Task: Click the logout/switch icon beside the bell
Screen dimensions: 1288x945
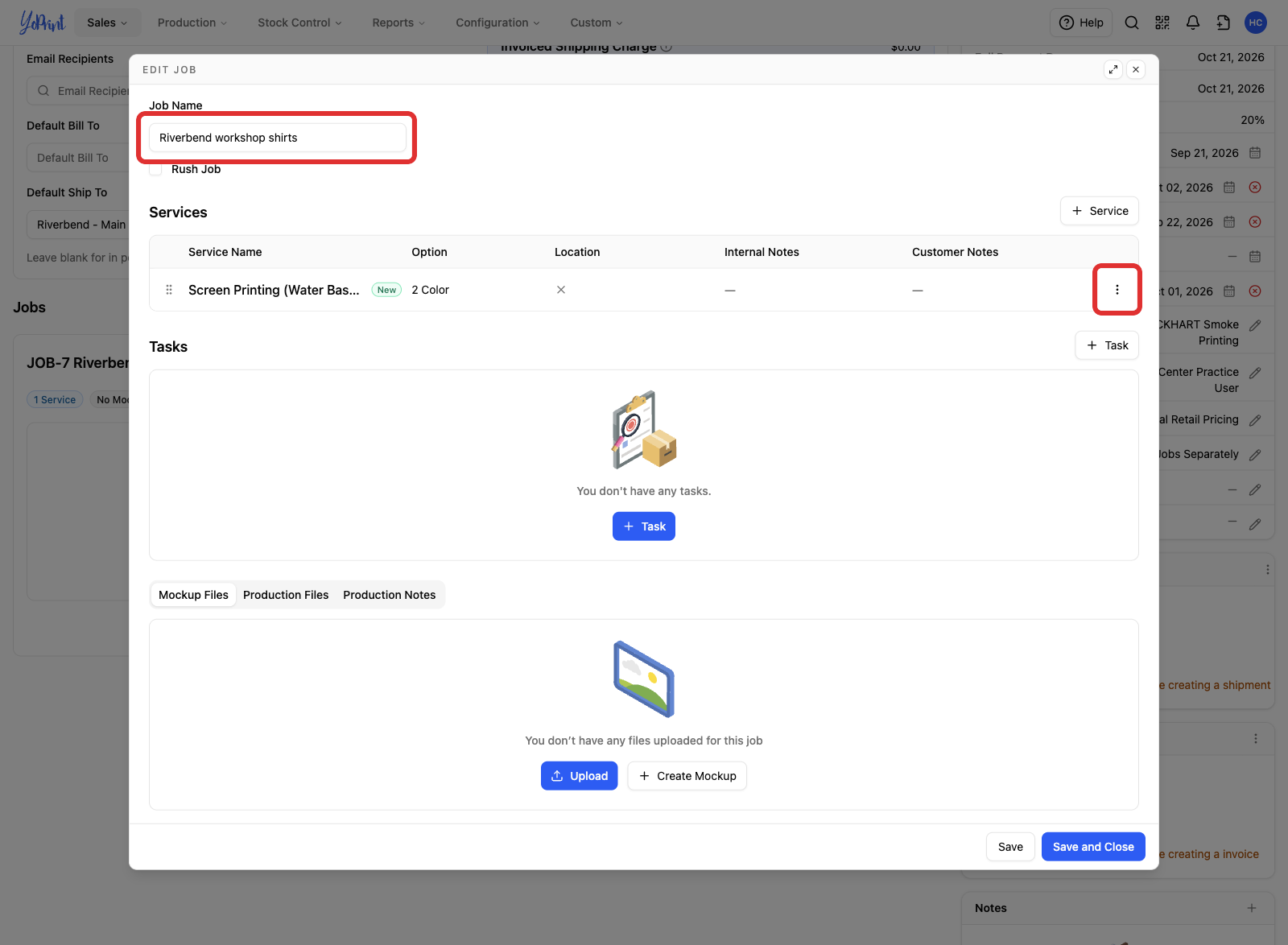Action: [x=1223, y=23]
